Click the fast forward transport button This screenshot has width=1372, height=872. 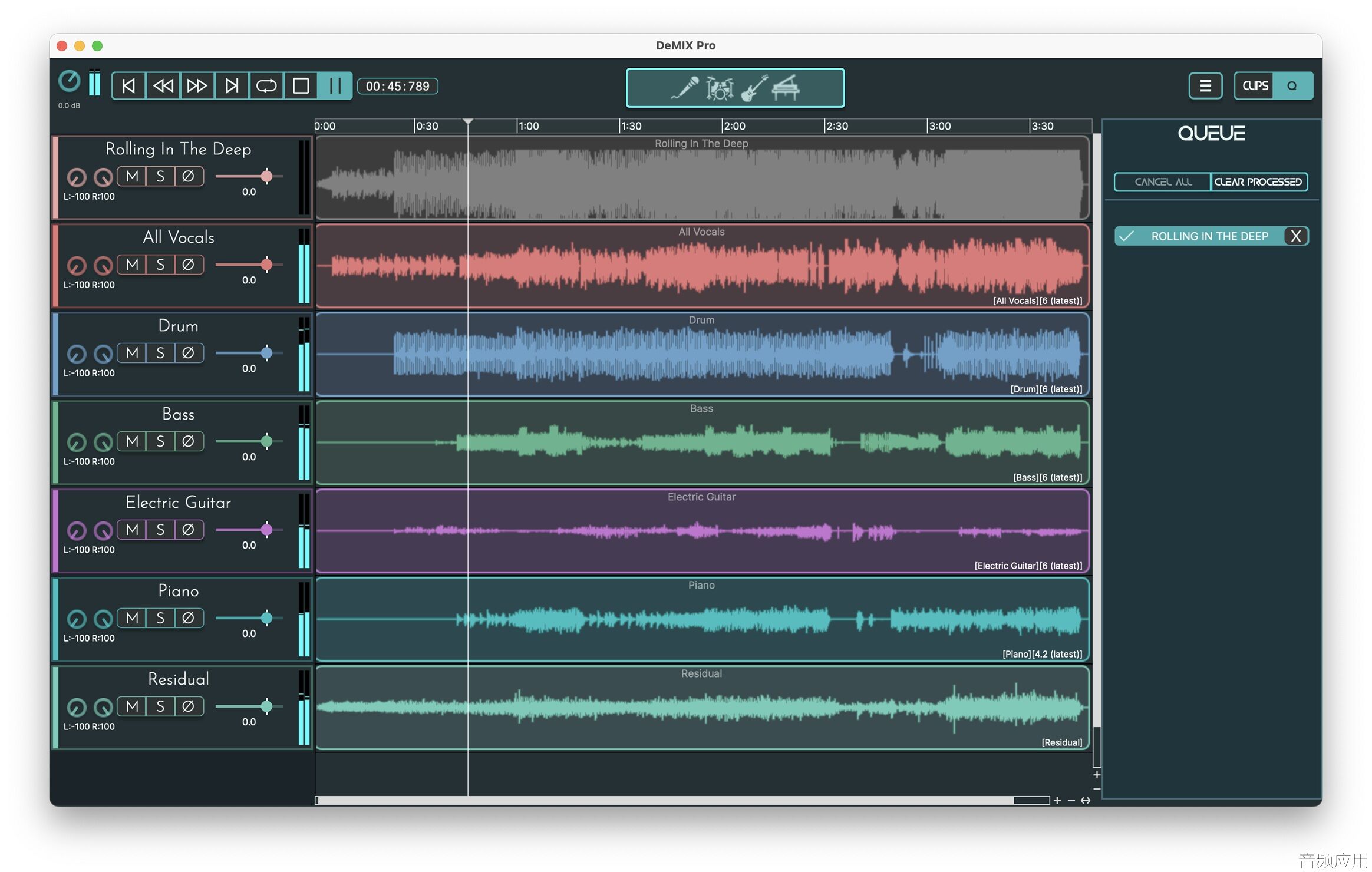click(197, 86)
